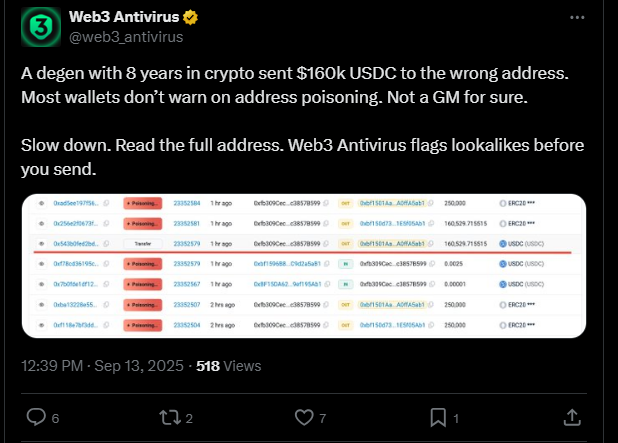Click the eye icon in first transaction row
The image size is (618, 443).
tap(41, 202)
